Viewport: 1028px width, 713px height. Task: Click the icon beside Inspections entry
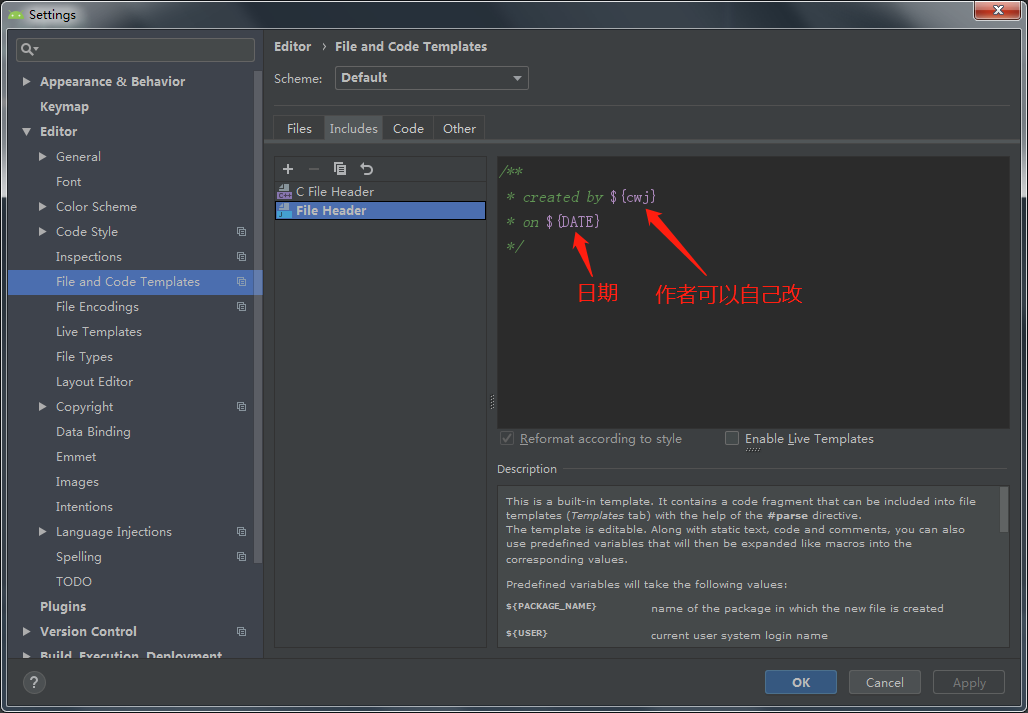point(239,256)
